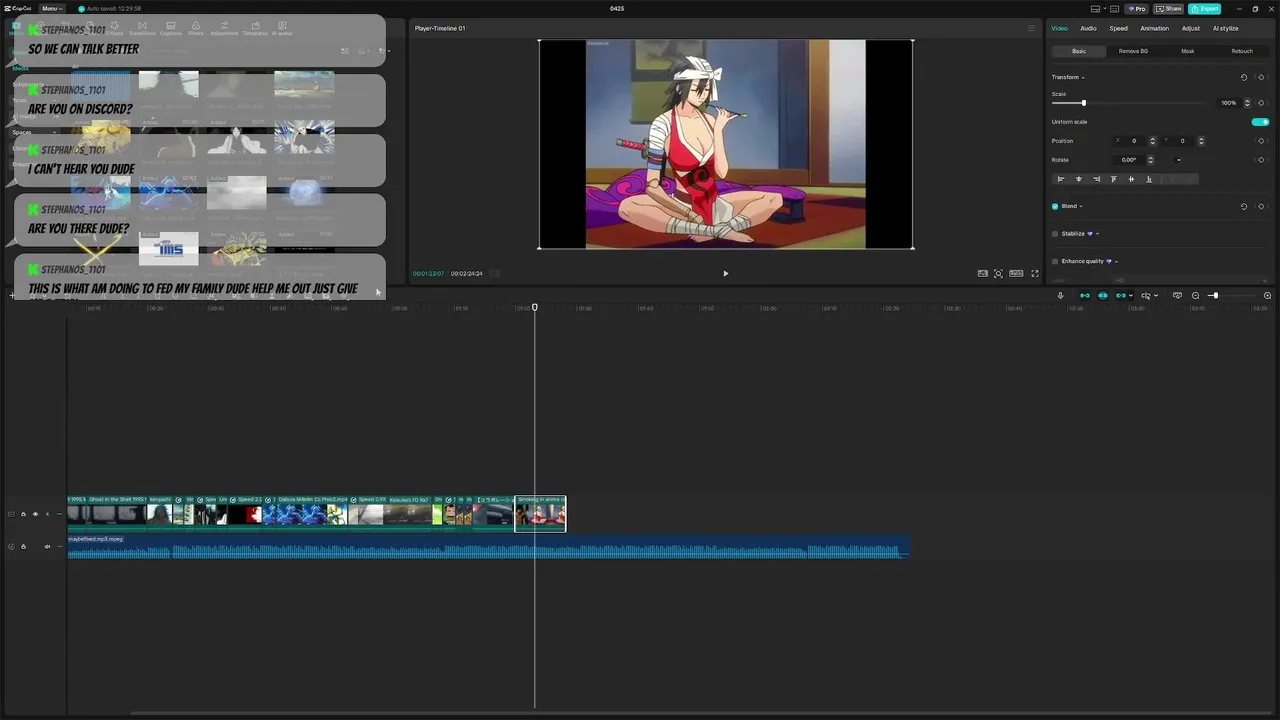This screenshot has height=720, width=1280.
Task: Align clip to the top
Action: (x=1114, y=179)
